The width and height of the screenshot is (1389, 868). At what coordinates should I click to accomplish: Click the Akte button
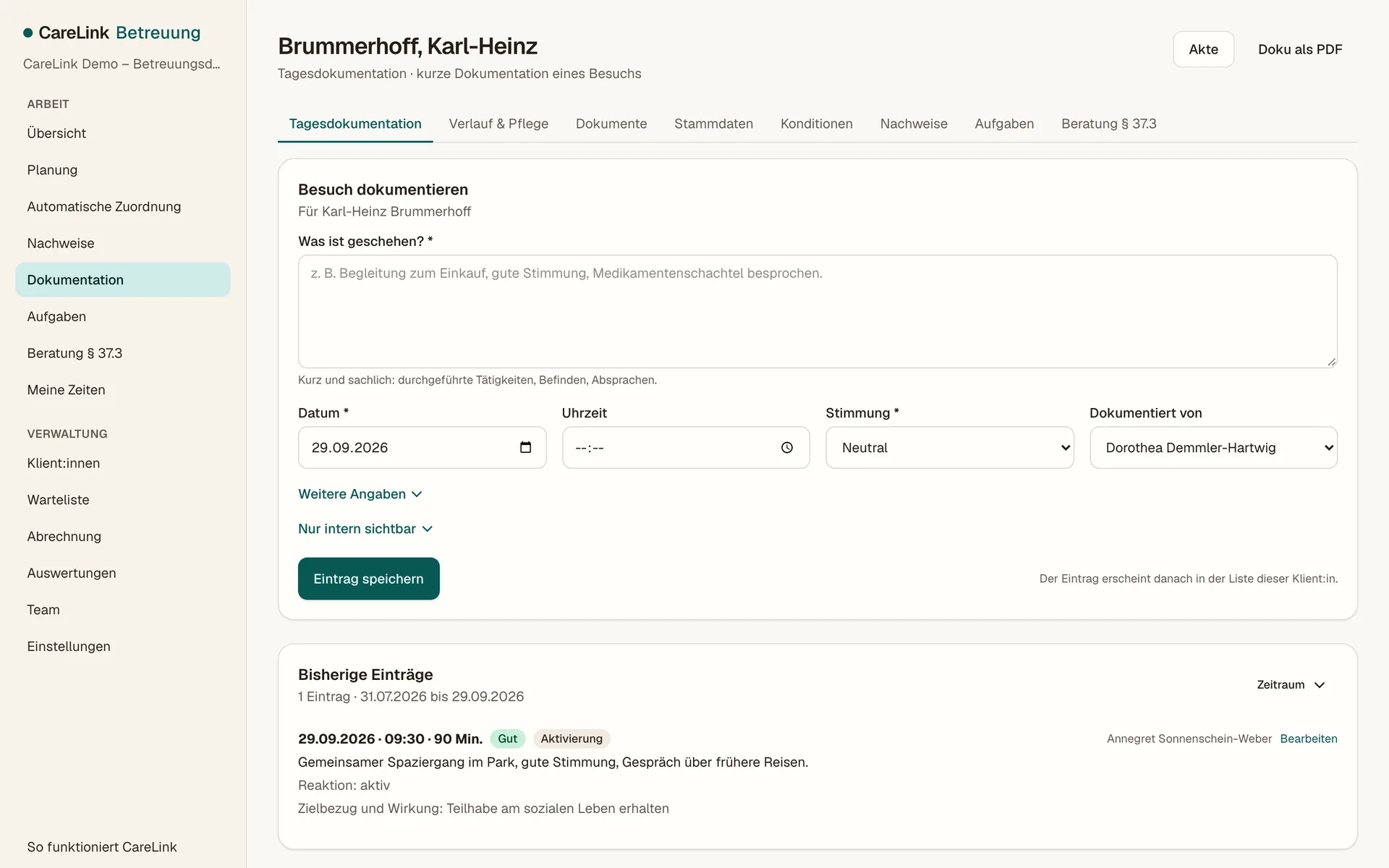point(1203,49)
